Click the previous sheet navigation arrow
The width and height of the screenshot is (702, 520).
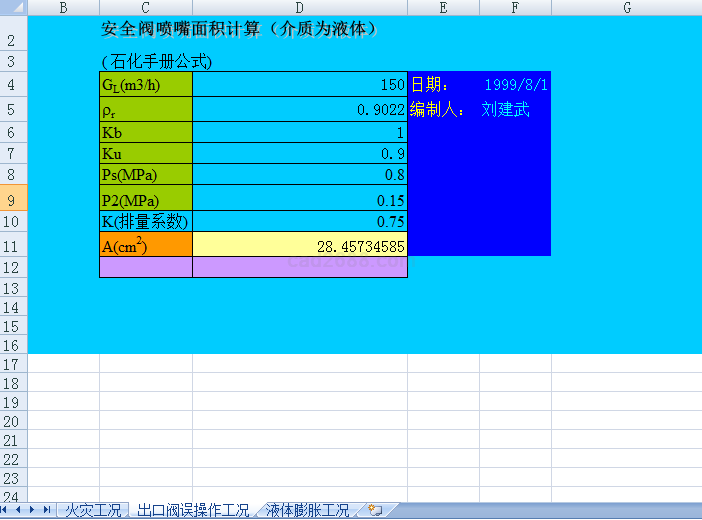coord(20,510)
